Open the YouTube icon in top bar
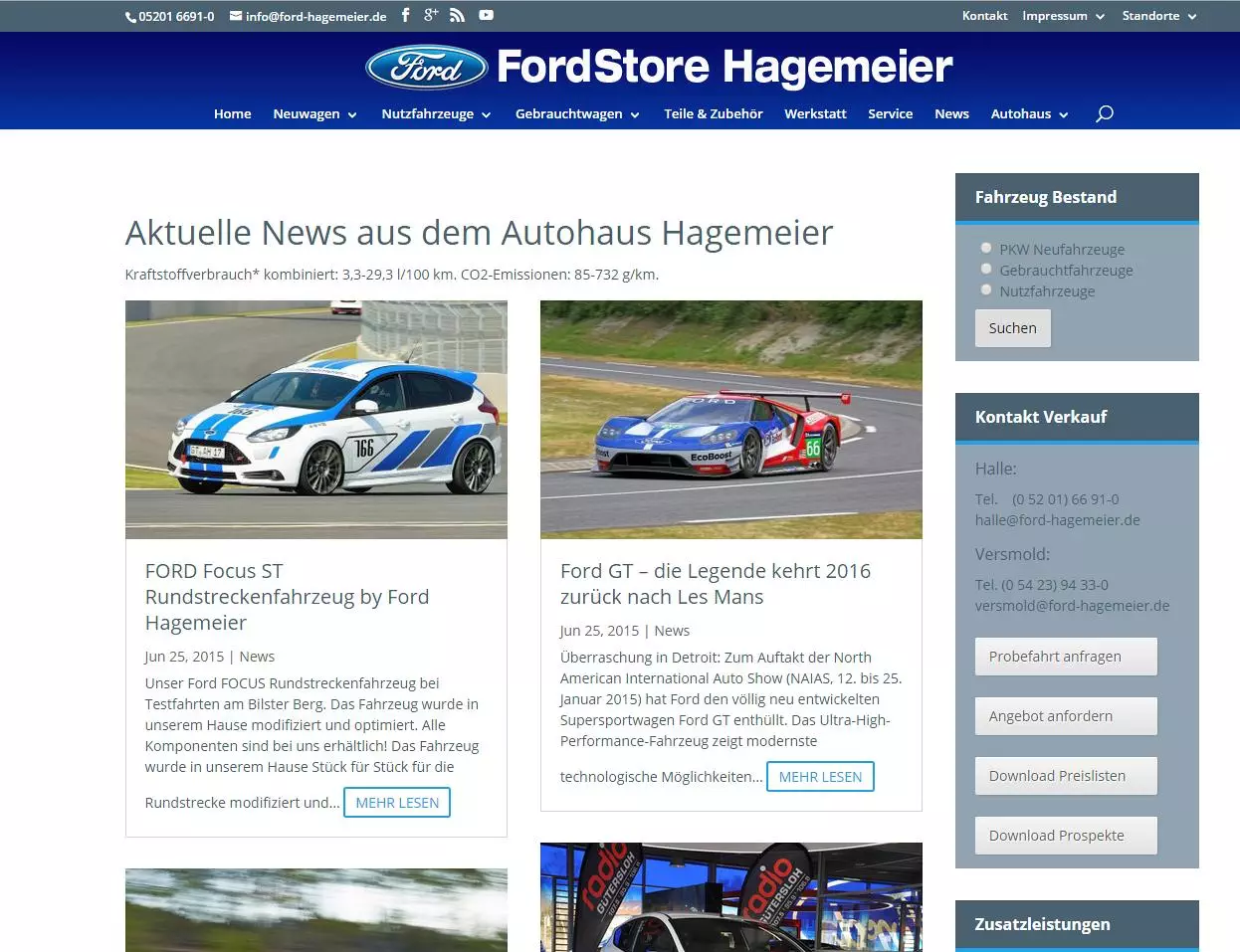Screen dimensions: 1240x952 tap(486, 15)
